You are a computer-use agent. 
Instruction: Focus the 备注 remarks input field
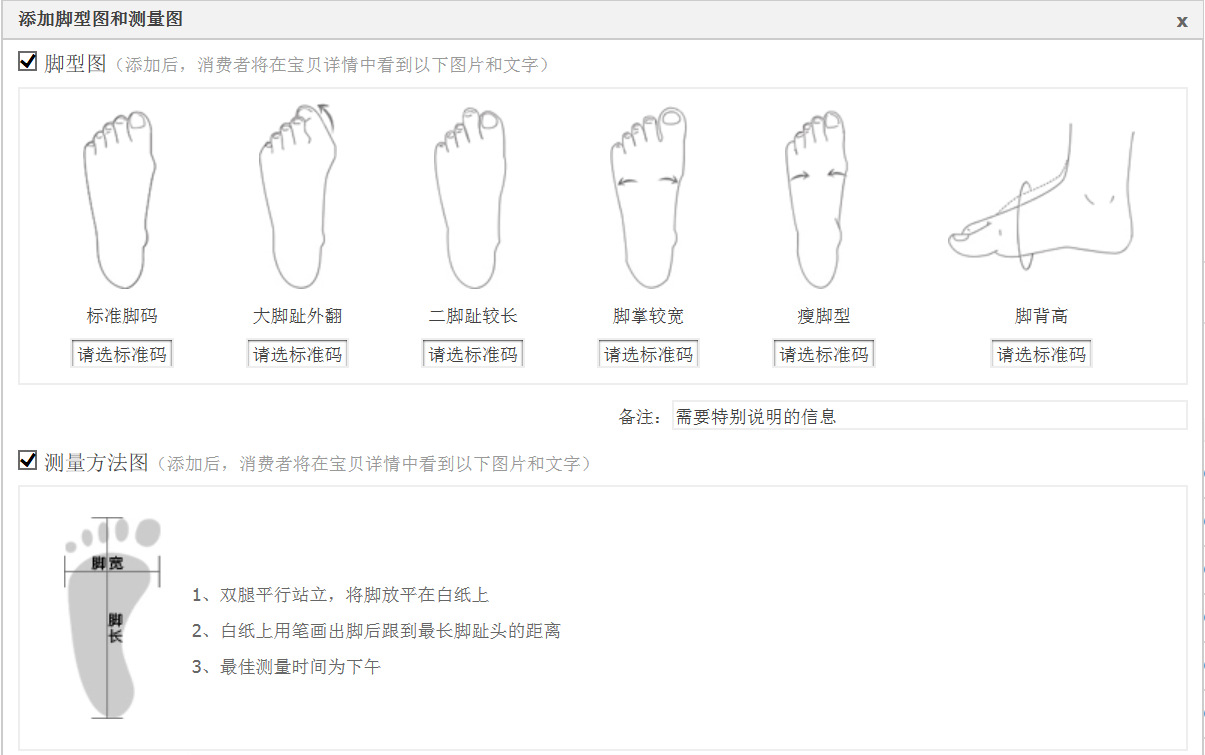tap(929, 416)
